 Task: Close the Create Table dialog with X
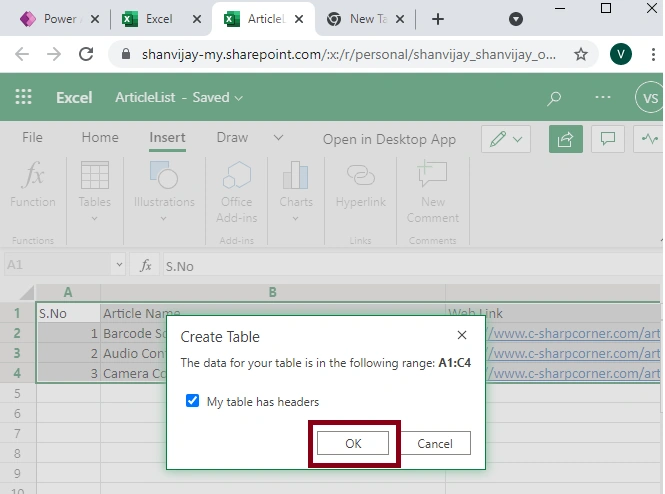click(462, 335)
